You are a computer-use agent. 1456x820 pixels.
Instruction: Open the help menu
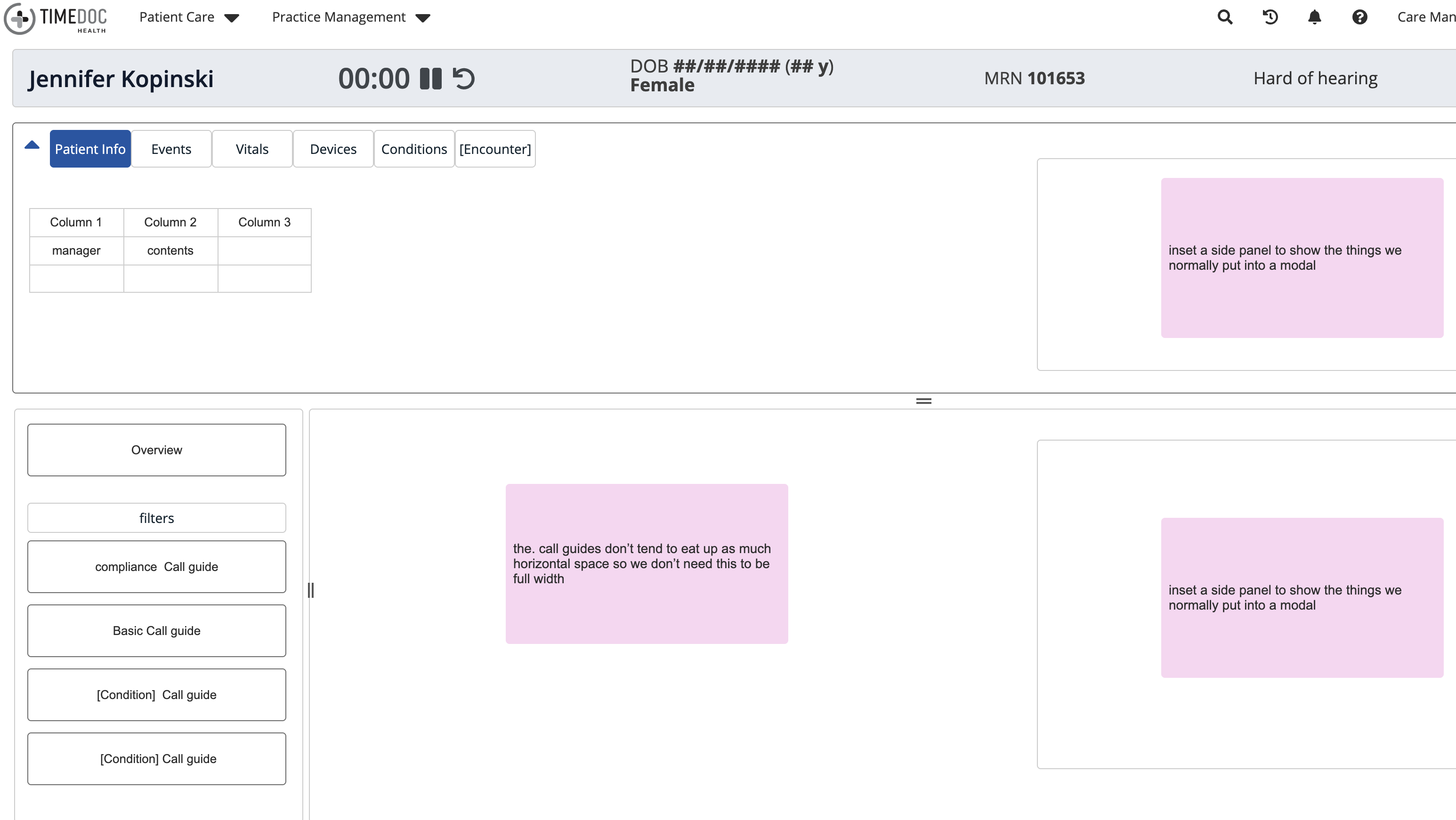pos(1360,17)
